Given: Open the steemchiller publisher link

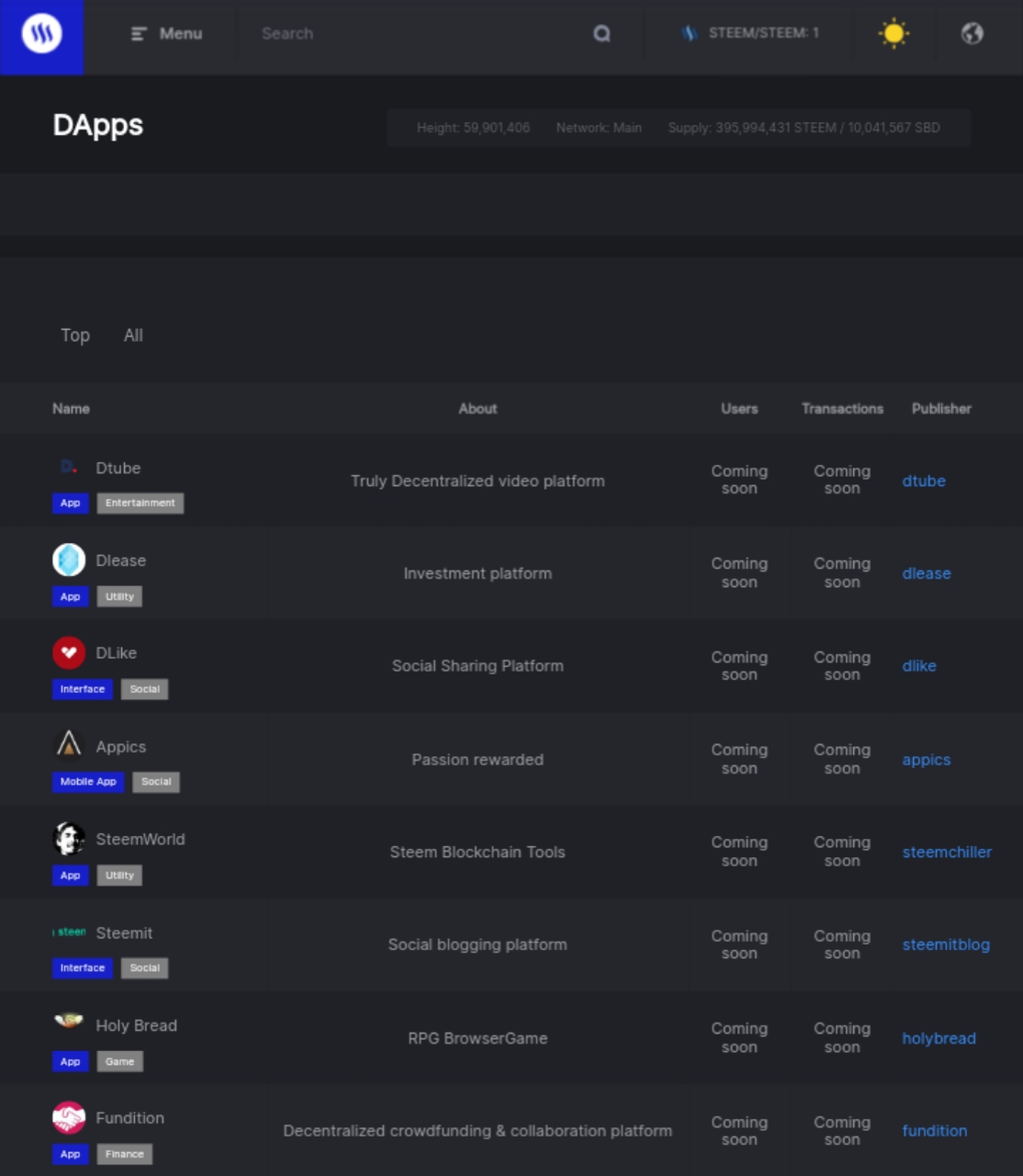Looking at the screenshot, I should [947, 852].
